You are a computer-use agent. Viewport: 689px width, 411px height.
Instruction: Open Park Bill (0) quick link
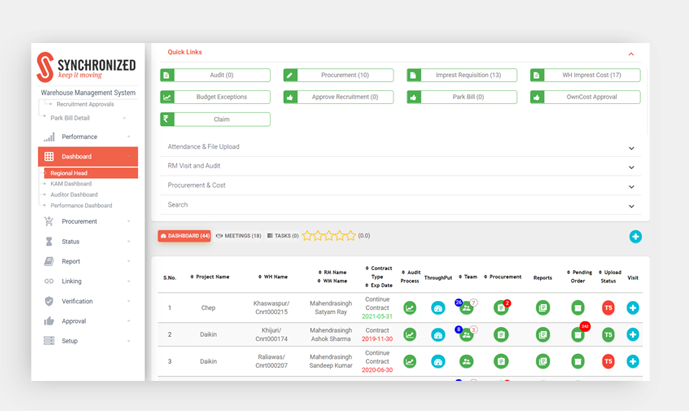click(x=462, y=97)
